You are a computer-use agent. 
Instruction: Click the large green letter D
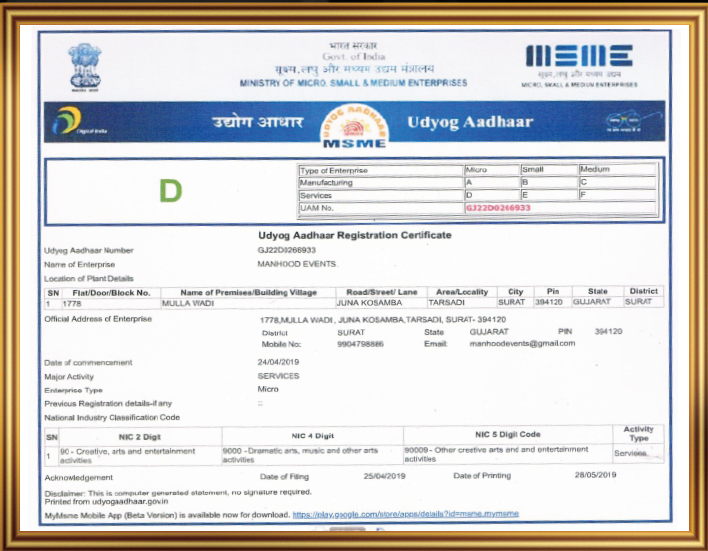click(170, 191)
